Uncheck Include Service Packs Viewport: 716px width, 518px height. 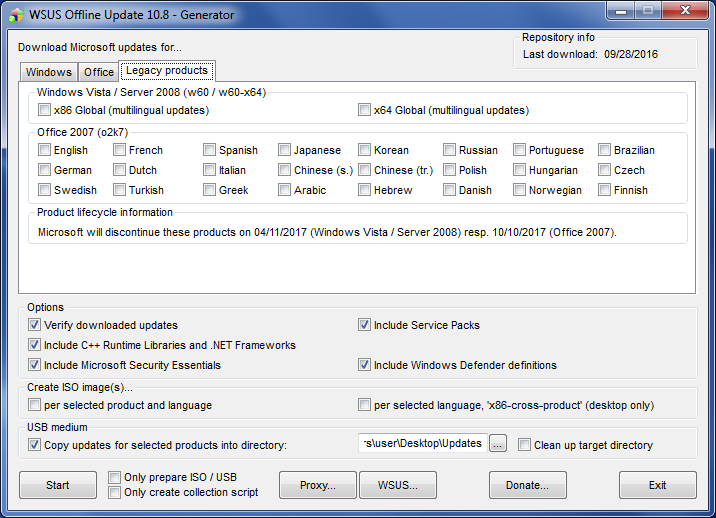point(364,325)
